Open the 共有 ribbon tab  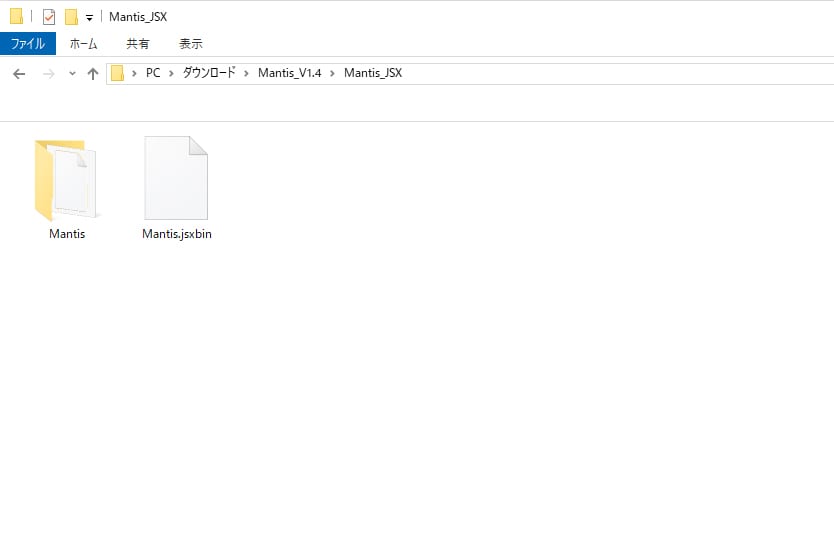[x=138, y=44]
